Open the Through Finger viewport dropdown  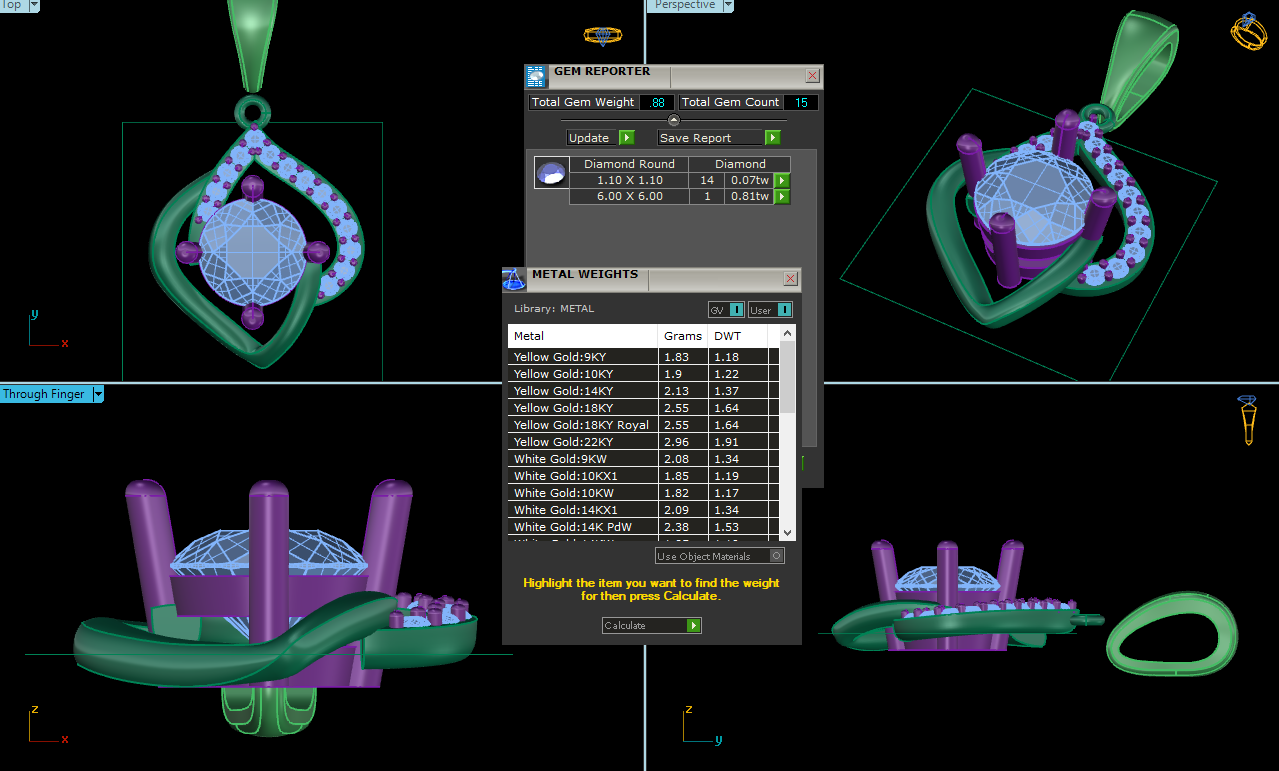click(98, 394)
